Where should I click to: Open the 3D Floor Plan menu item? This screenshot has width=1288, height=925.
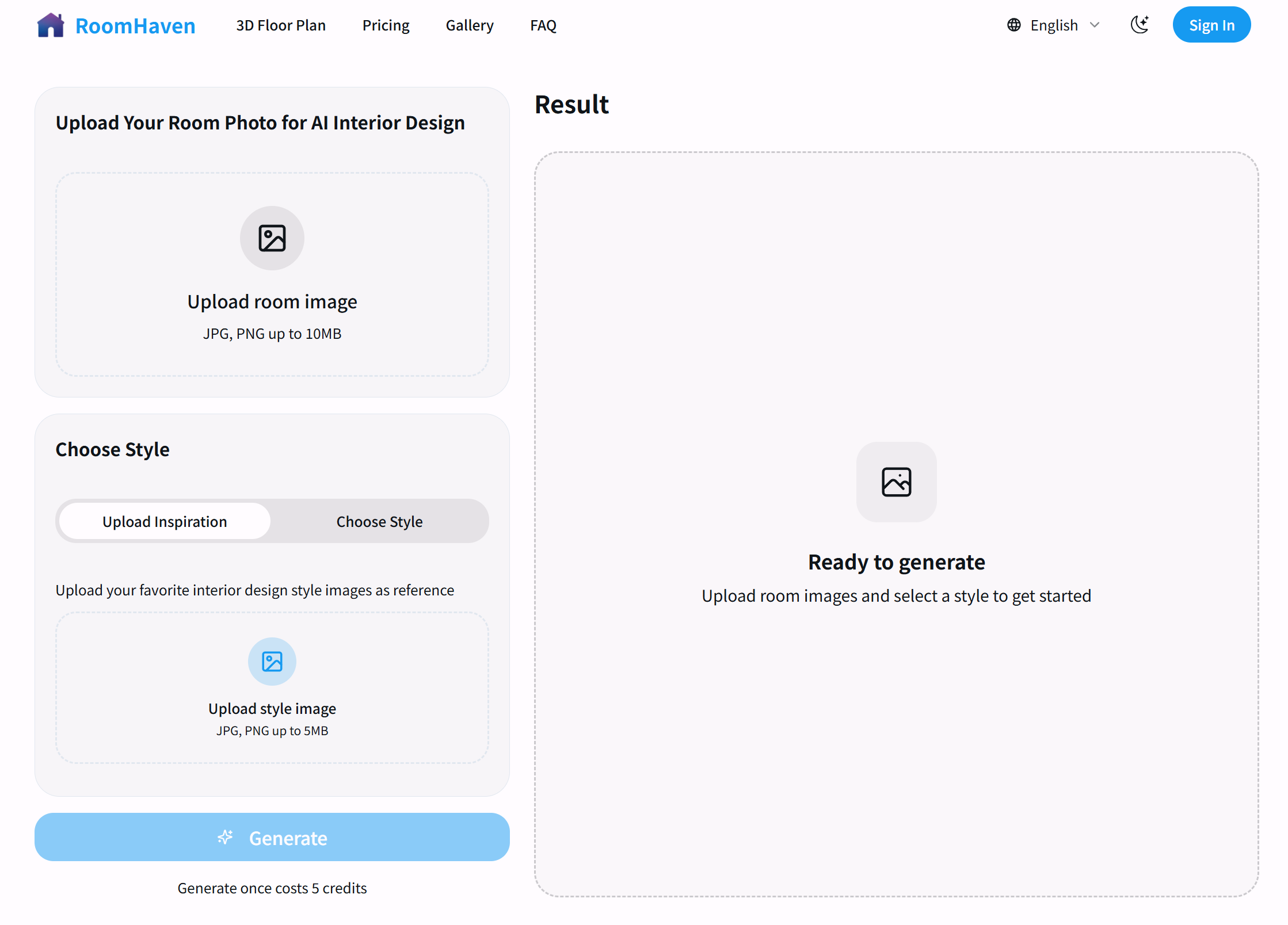point(281,25)
